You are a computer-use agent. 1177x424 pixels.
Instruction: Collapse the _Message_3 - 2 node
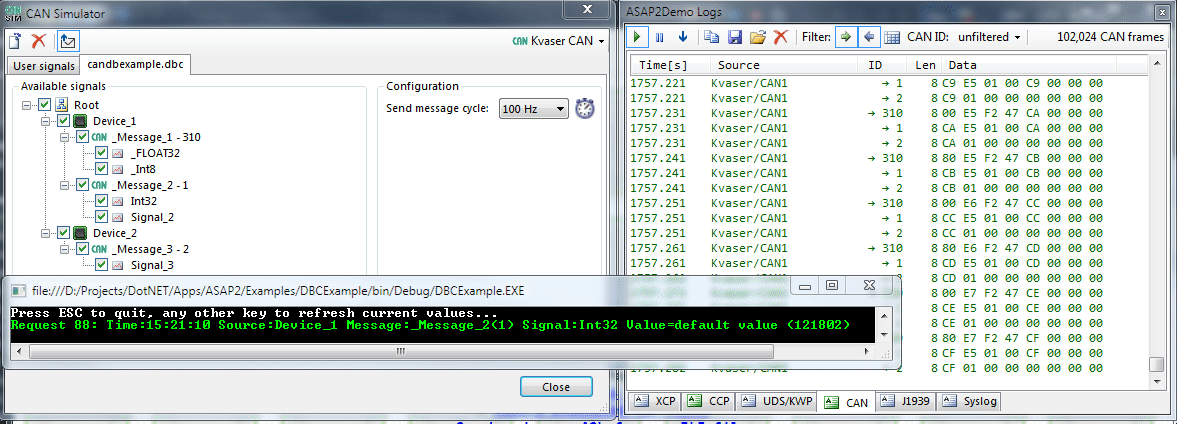coord(65,248)
